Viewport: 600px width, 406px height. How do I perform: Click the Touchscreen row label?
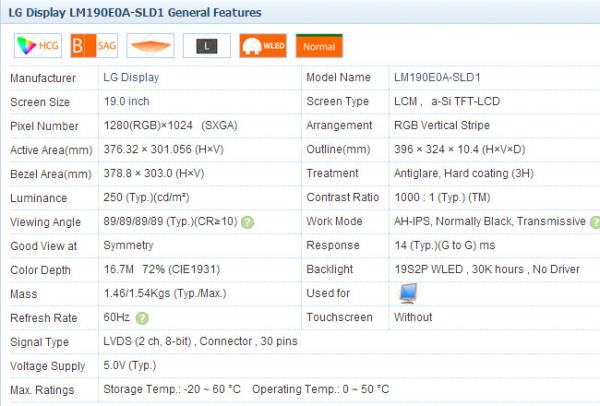point(339,317)
